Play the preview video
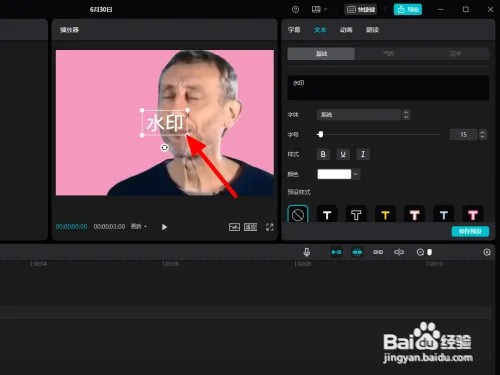Image resolution: width=500 pixels, height=375 pixels. [x=164, y=227]
